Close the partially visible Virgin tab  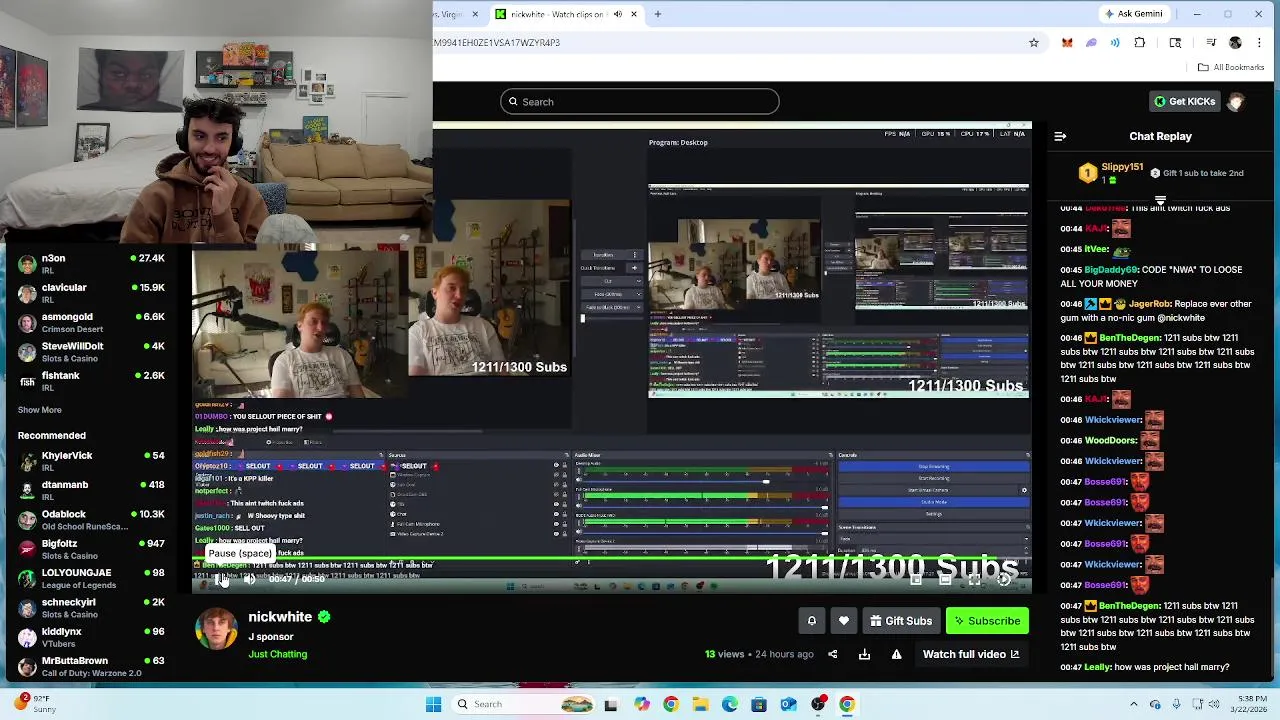pos(475,14)
